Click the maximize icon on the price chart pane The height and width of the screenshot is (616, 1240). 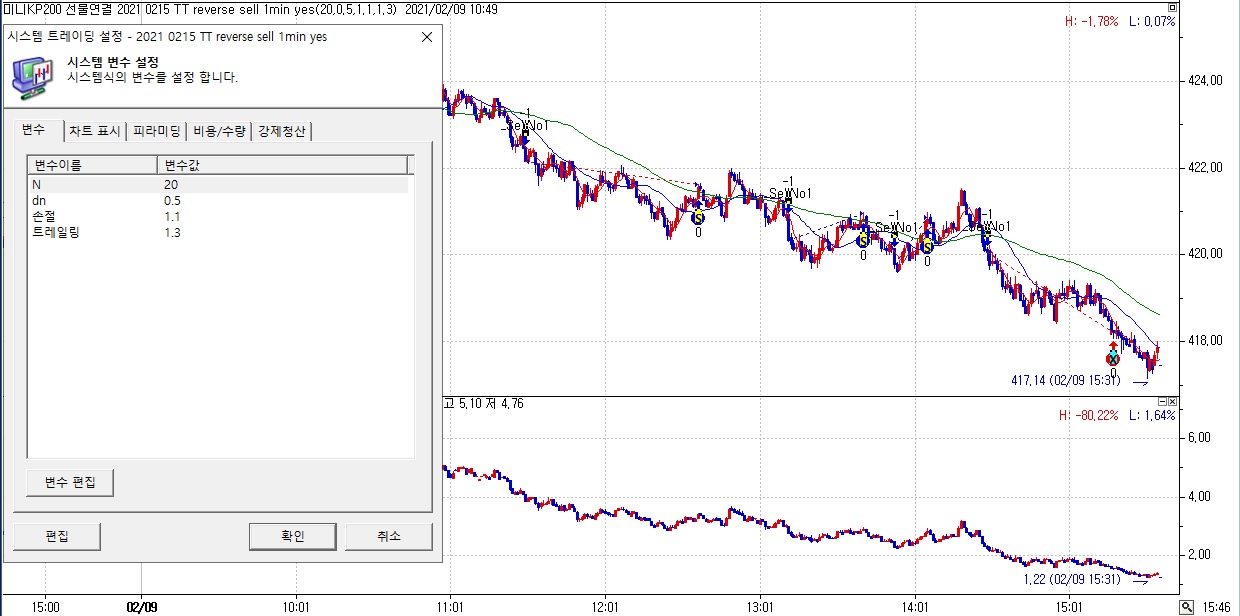(x=1172, y=6)
